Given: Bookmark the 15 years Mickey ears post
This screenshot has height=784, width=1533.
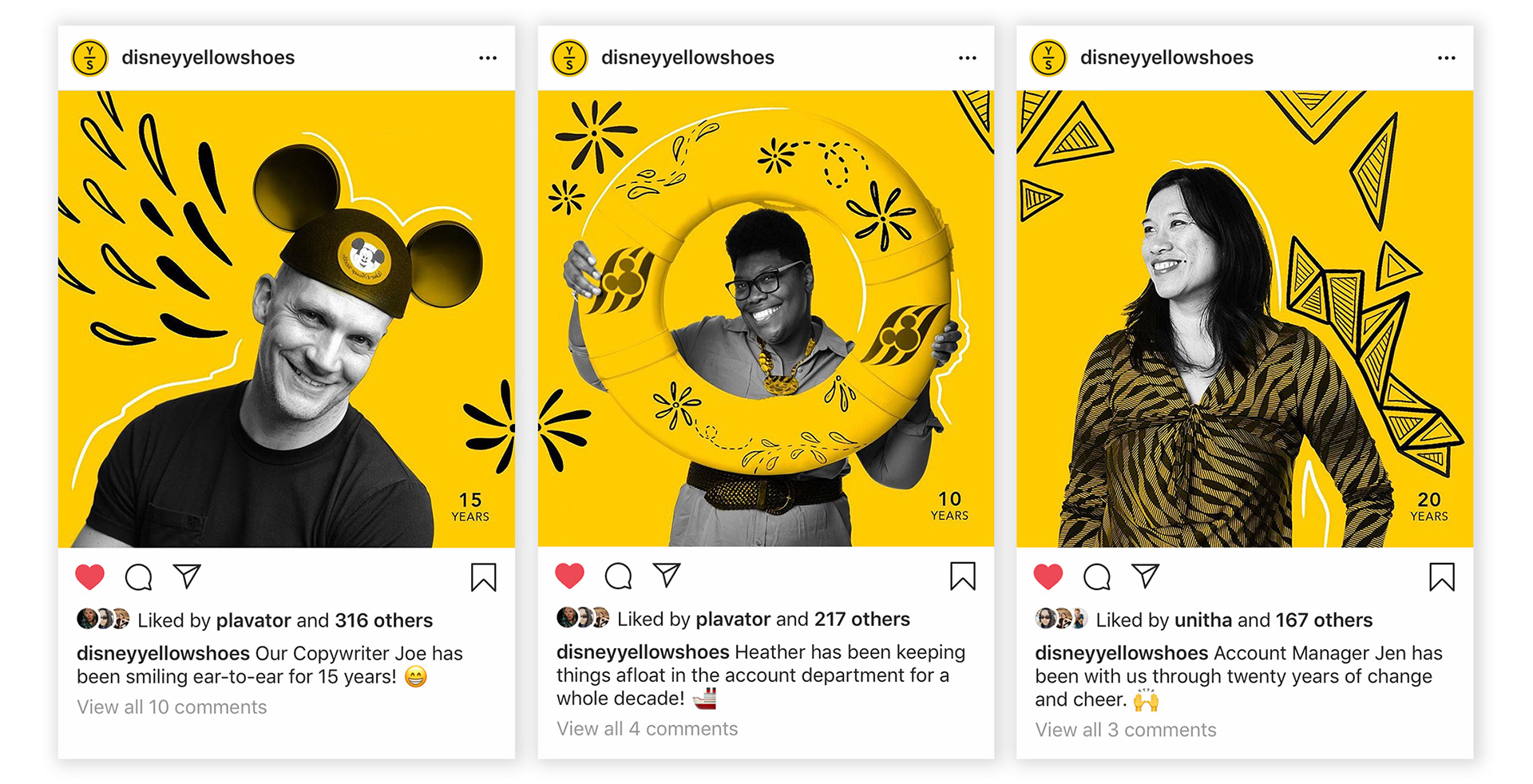Looking at the screenshot, I should [484, 577].
